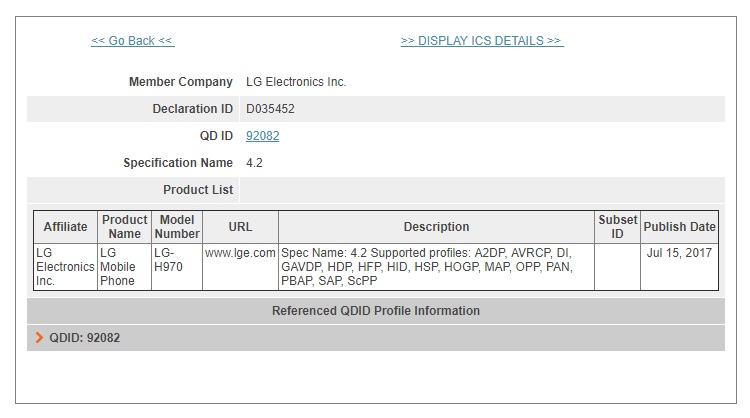Click the Jul 15, 2017 publish date
Screen dimensions: 750x418
(x=679, y=253)
